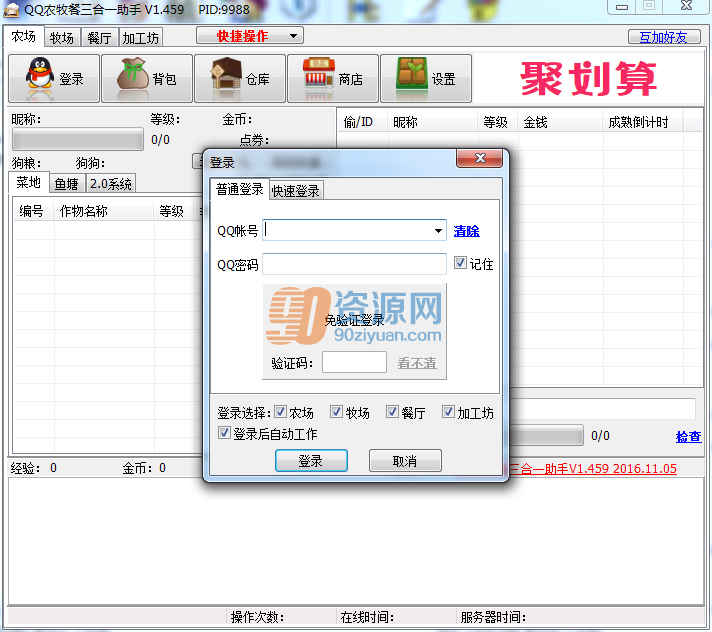The width and height of the screenshot is (712, 632).
Task: Switch to the 菜地 tab
Action: click(x=29, y=183)
